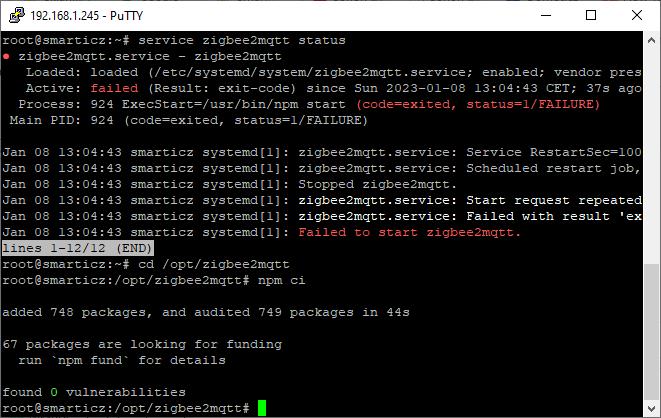661x418 pixels.
Task: Click the 'Failed to start zigbee2mqtt.' message
Action: coord(409,232)
